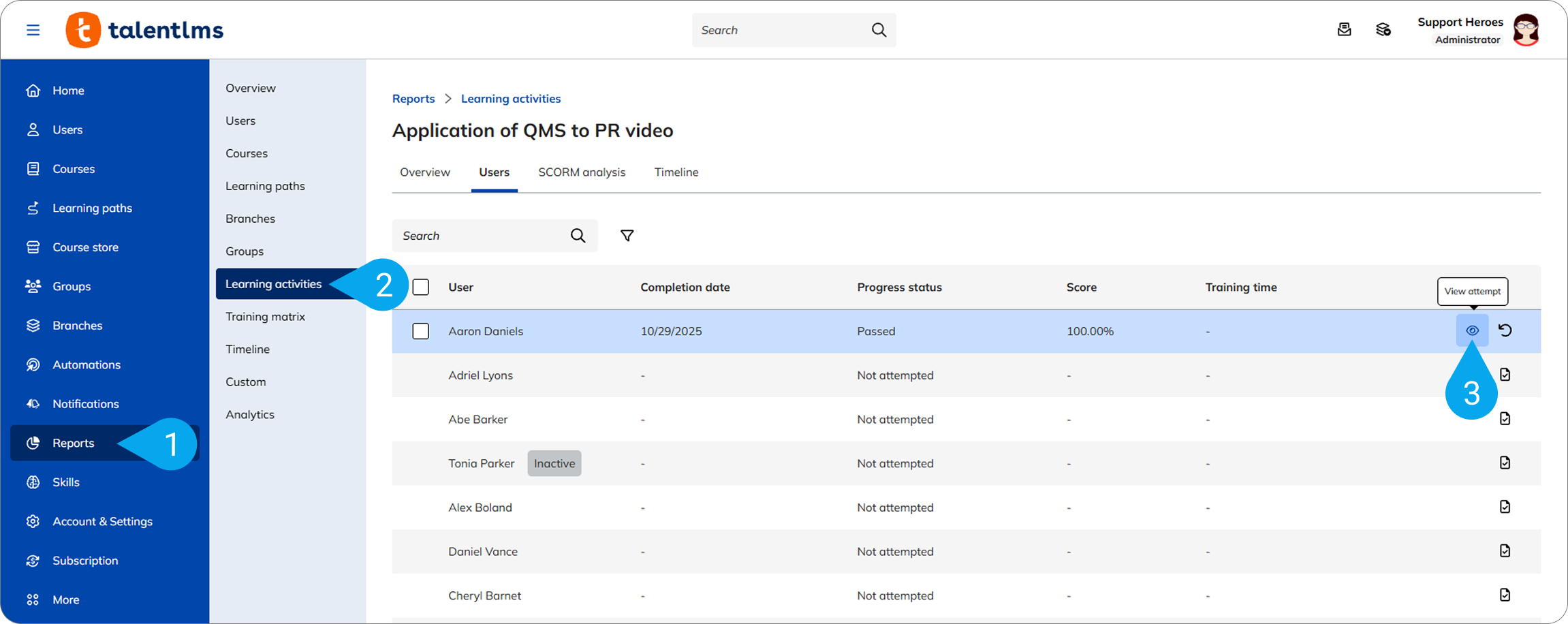Click the magnifier icon in top search
This screenshot has height=624, width=1568.
(x=879, y=30)
